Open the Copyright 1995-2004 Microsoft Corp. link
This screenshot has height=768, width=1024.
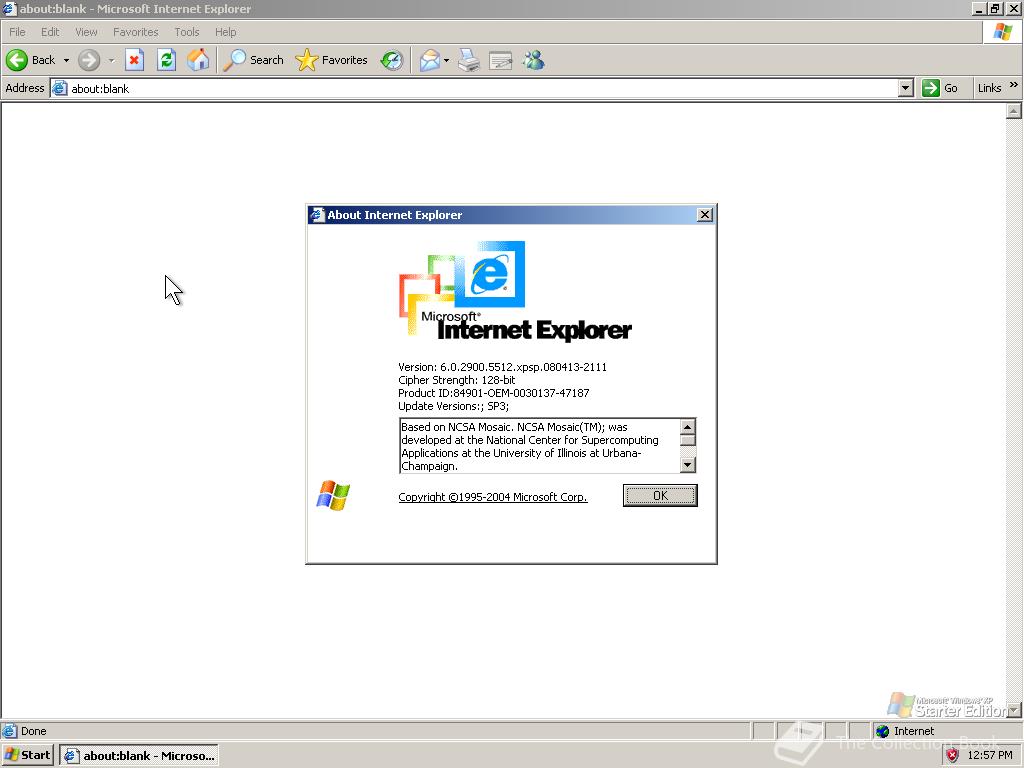tap(492, 497)
